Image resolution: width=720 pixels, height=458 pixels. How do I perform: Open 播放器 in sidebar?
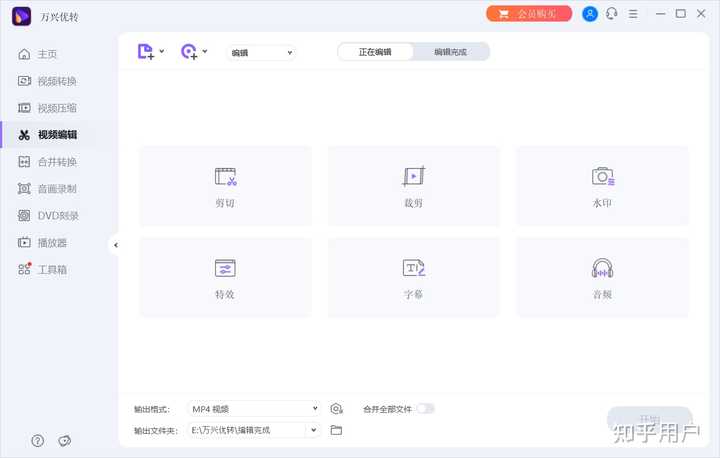[x=42, y=243]
